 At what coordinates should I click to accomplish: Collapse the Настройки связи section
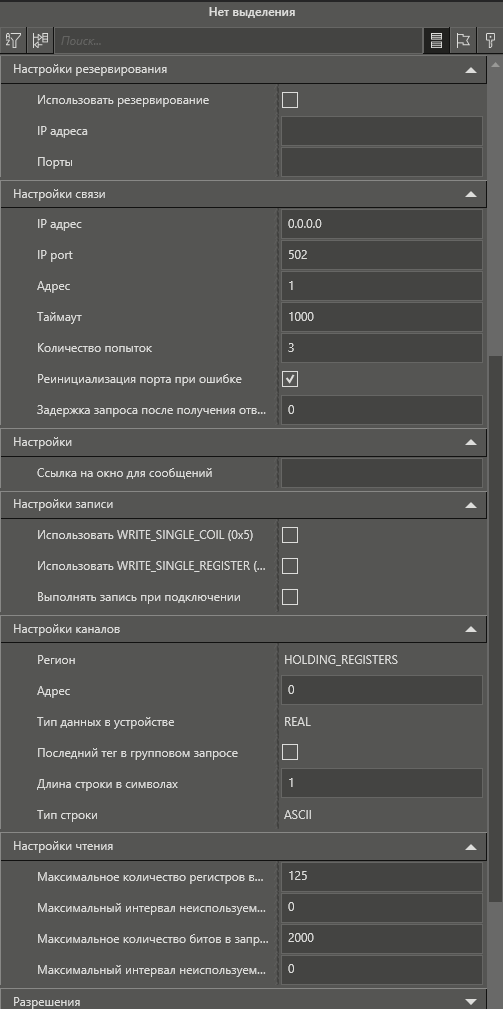(x=471, y=194)
